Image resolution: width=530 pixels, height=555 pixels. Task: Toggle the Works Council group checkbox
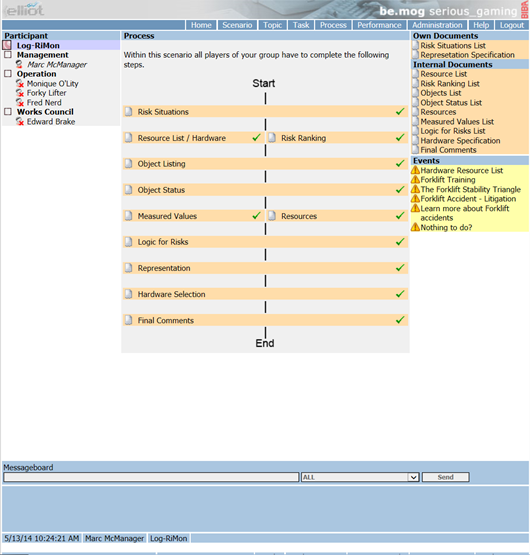pos(8,111)
